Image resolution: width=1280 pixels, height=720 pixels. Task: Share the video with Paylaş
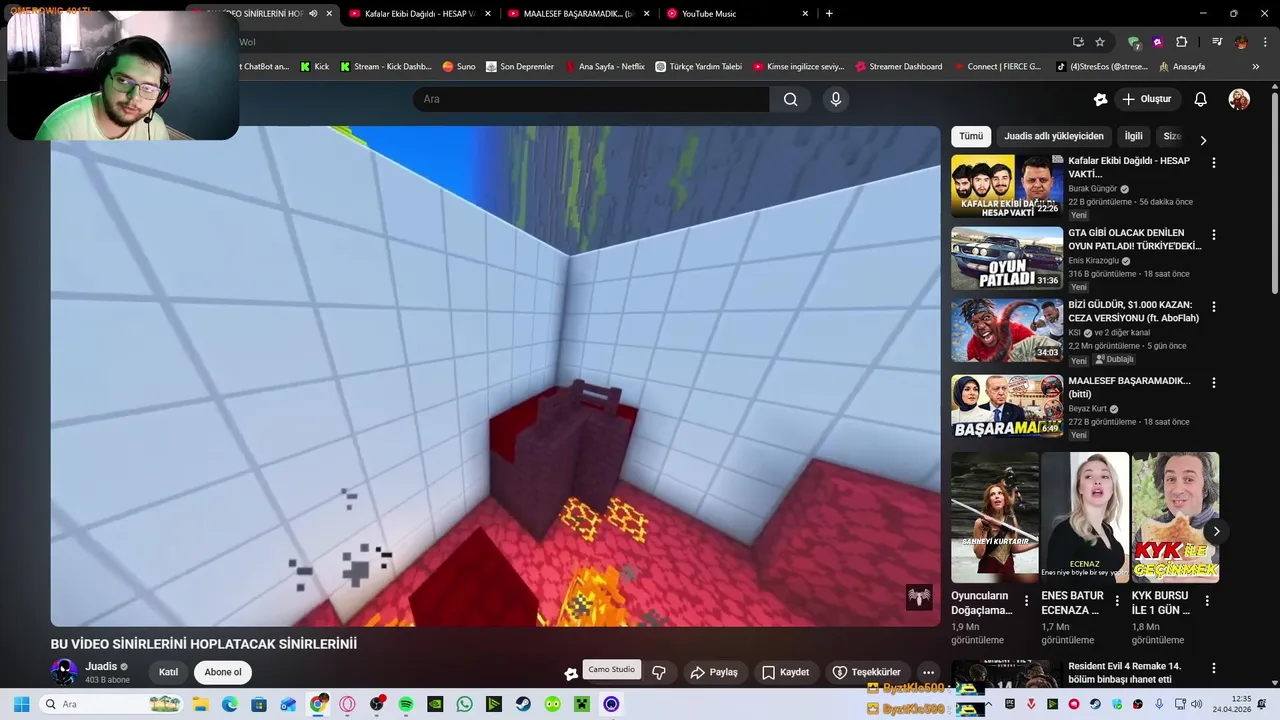pyautogui.click(x=714, y=672)
